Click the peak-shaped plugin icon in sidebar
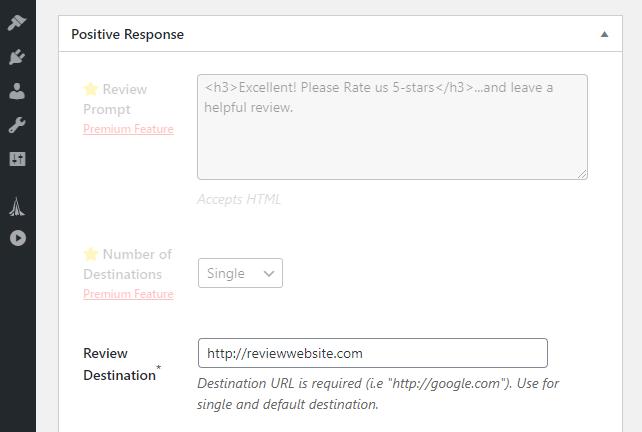 17,207
